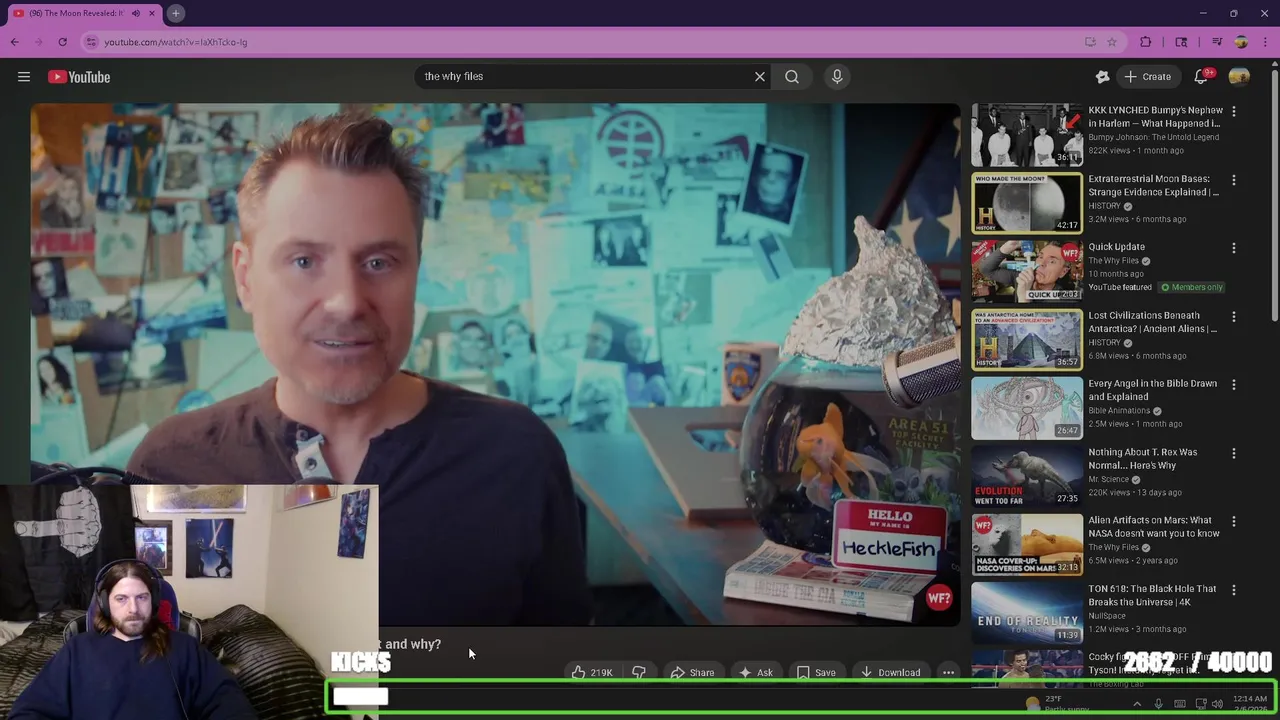
Task: Reload the current page
Action: pos(62,42)
